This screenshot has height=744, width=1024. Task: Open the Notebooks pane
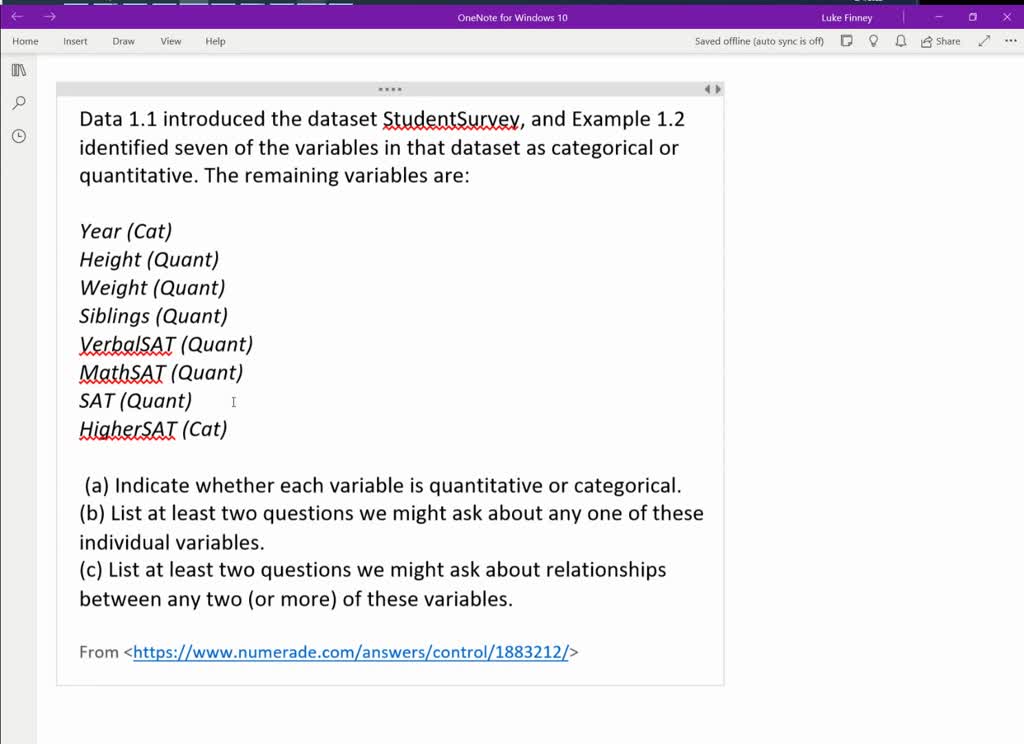(18, 70)
